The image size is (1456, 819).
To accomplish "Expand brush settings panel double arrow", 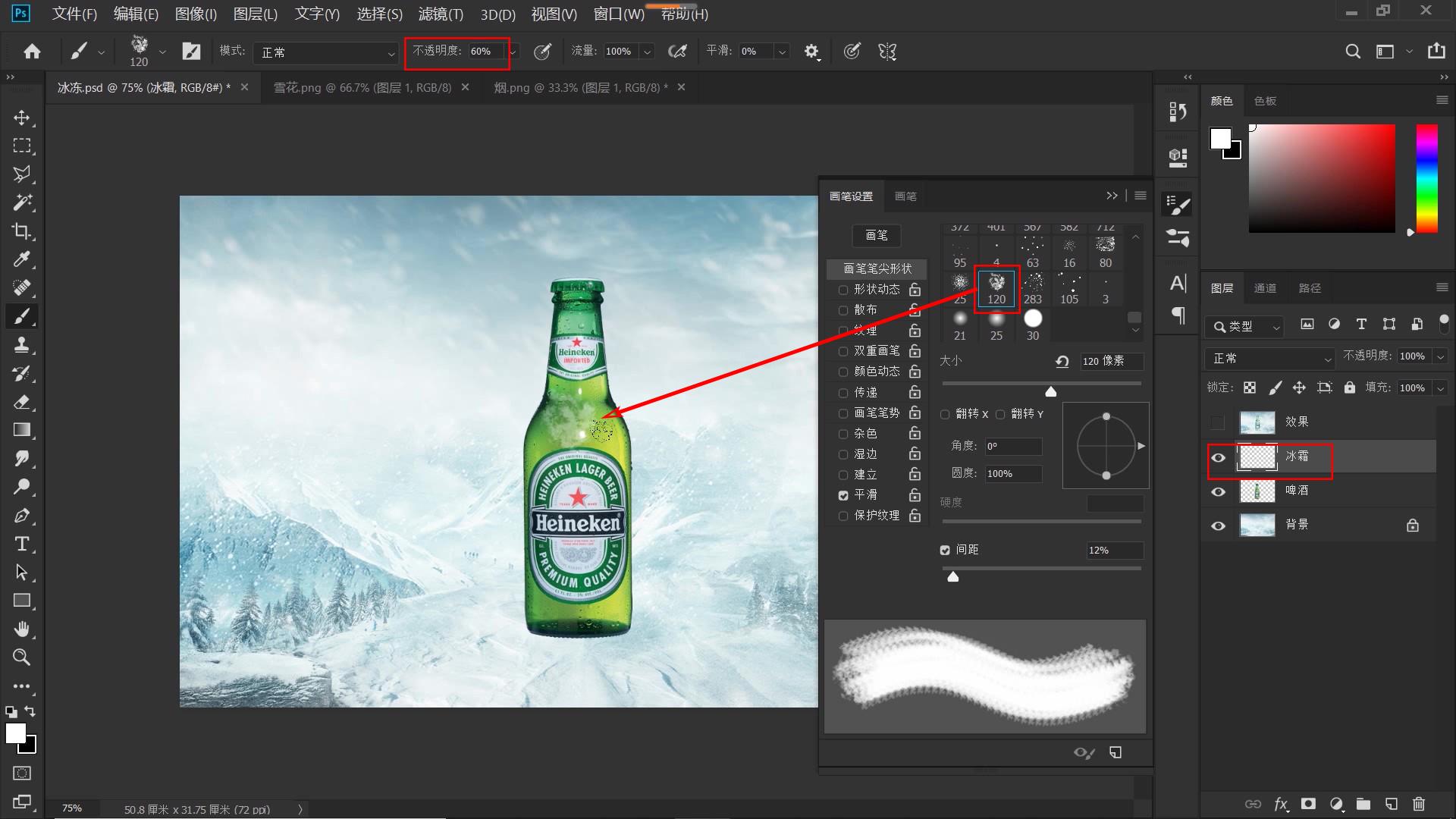I will [x=1112, y=196].
